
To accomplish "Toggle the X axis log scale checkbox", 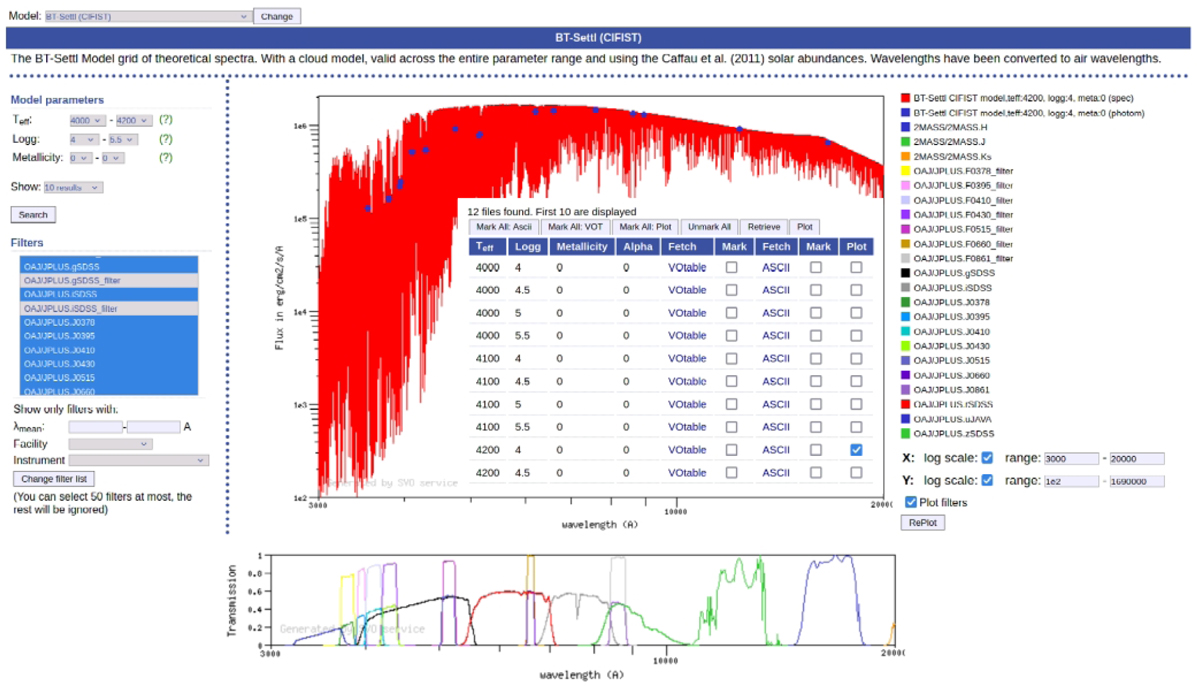I will point(987,458).
